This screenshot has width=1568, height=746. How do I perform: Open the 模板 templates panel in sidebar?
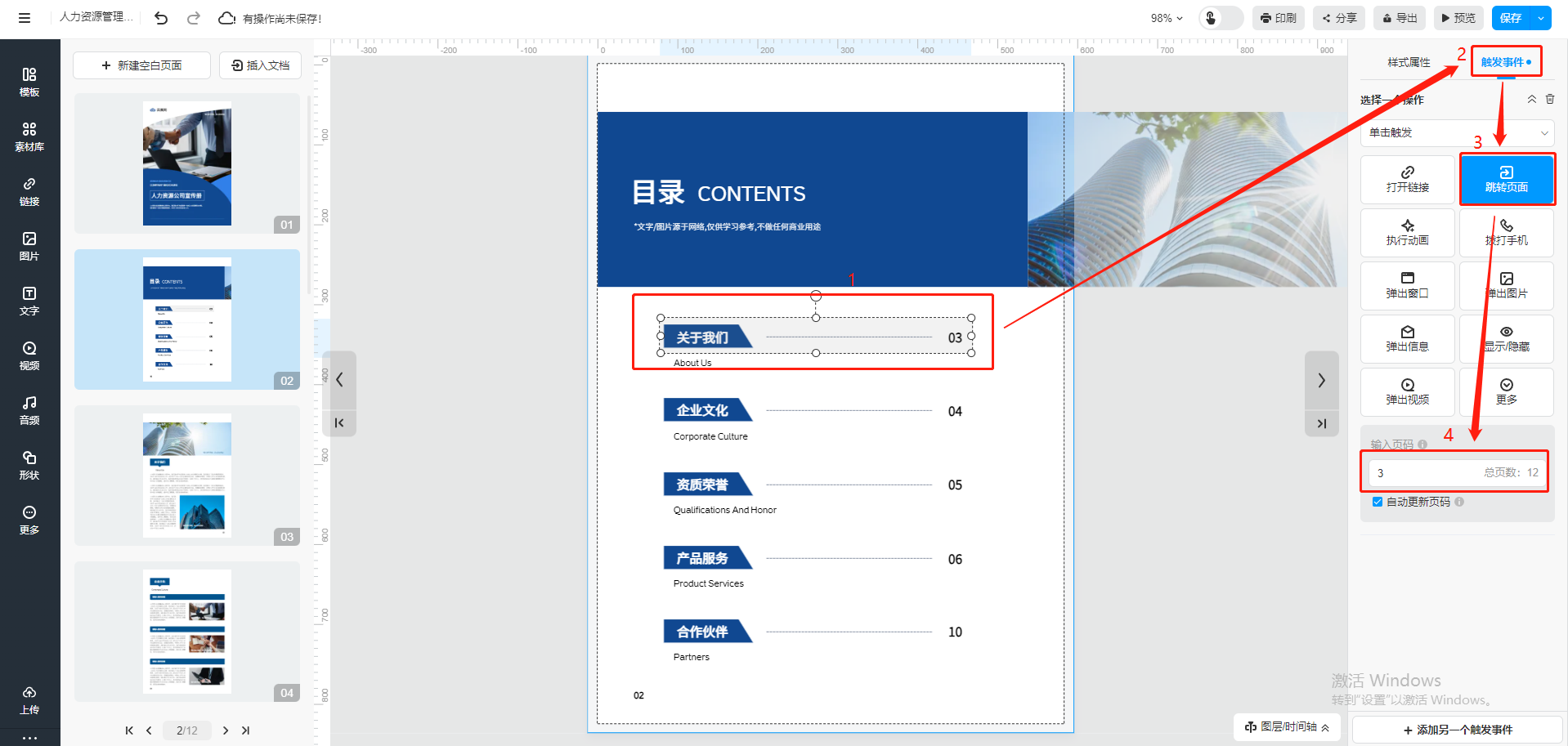click(29, 82)
